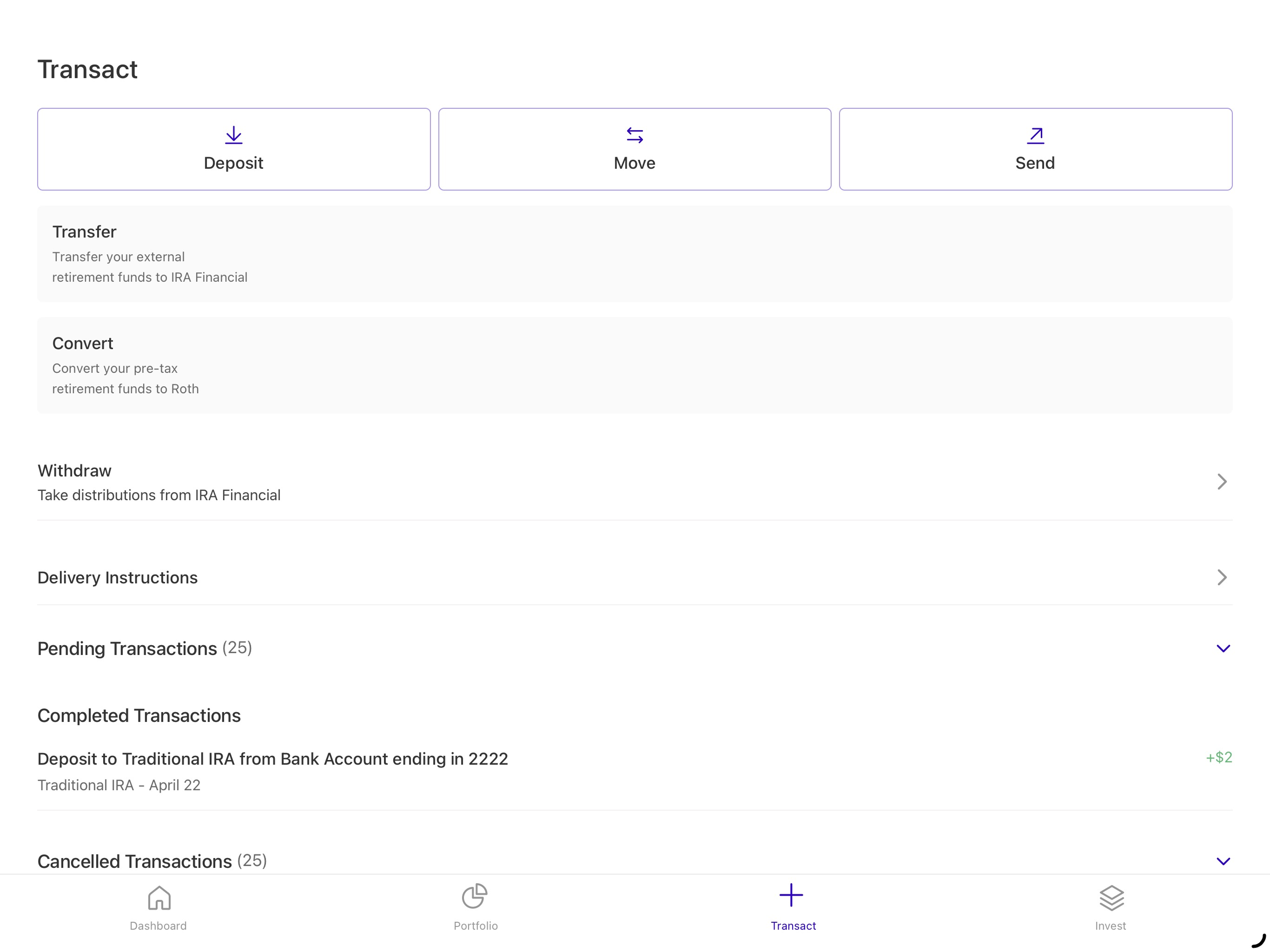This screenshot has width=1270, height=952.
Task: Open the Portfolio pie chart icon
Action: point(475,896)
